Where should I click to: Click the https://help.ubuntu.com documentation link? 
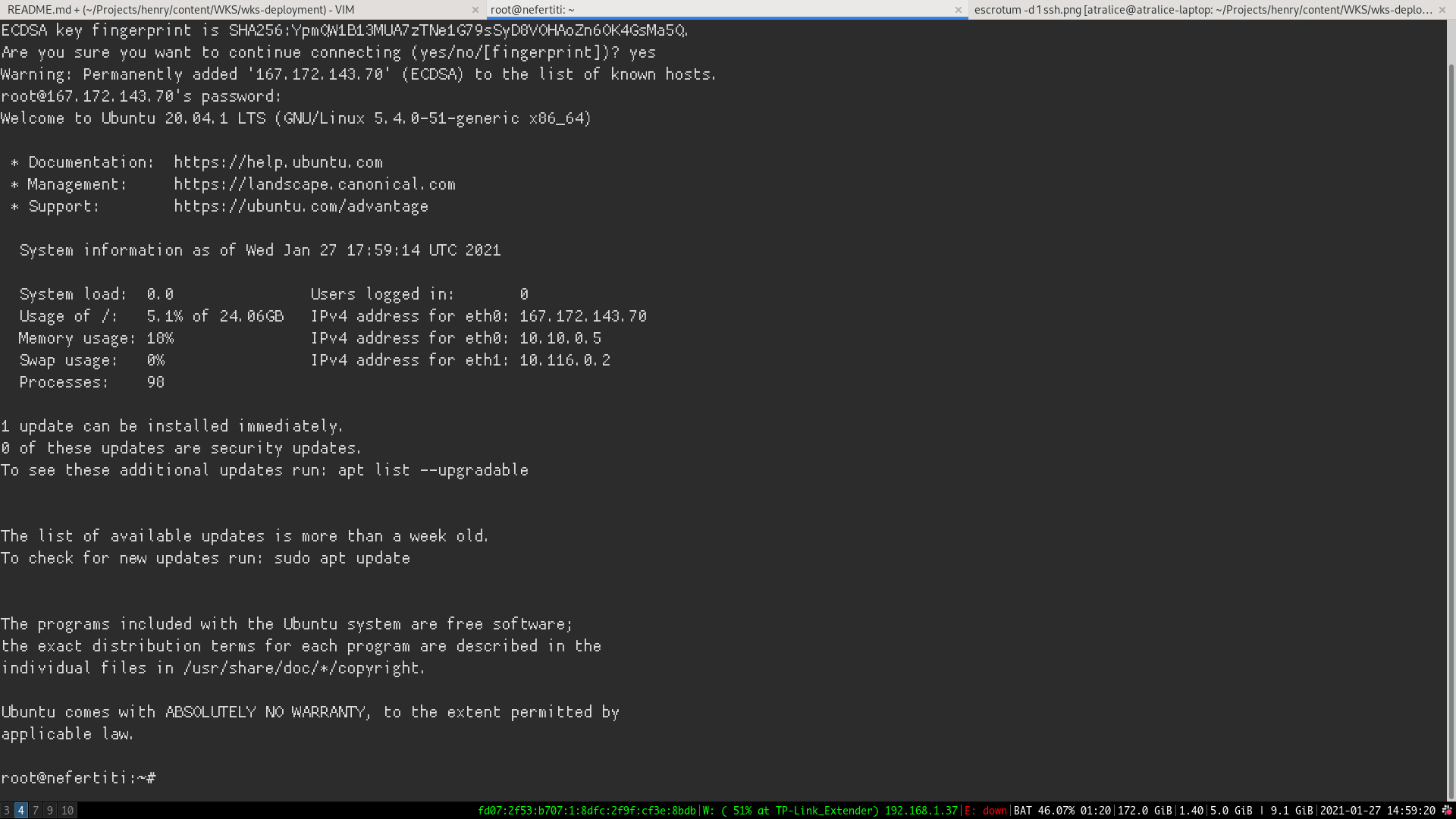278,162
